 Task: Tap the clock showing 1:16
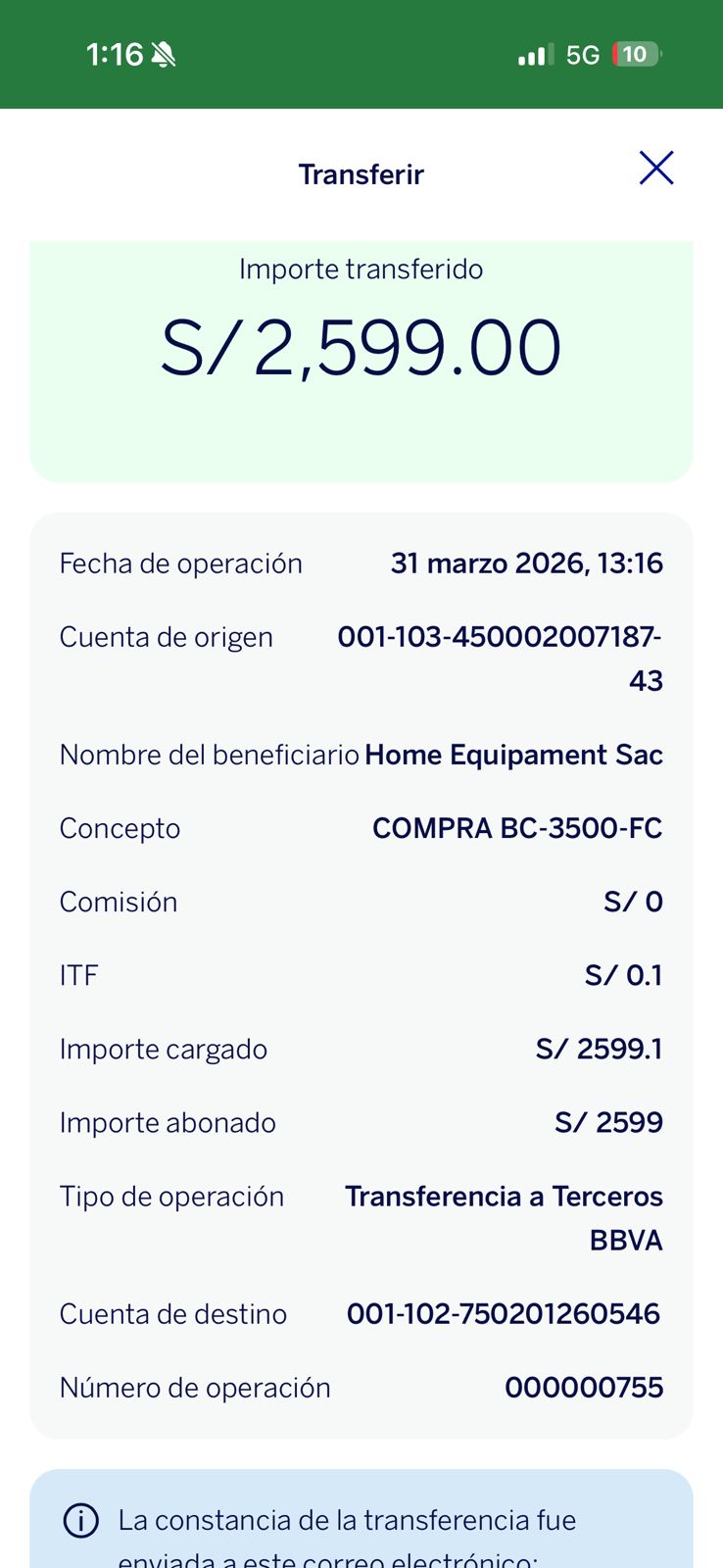click(x=115, y=55)
